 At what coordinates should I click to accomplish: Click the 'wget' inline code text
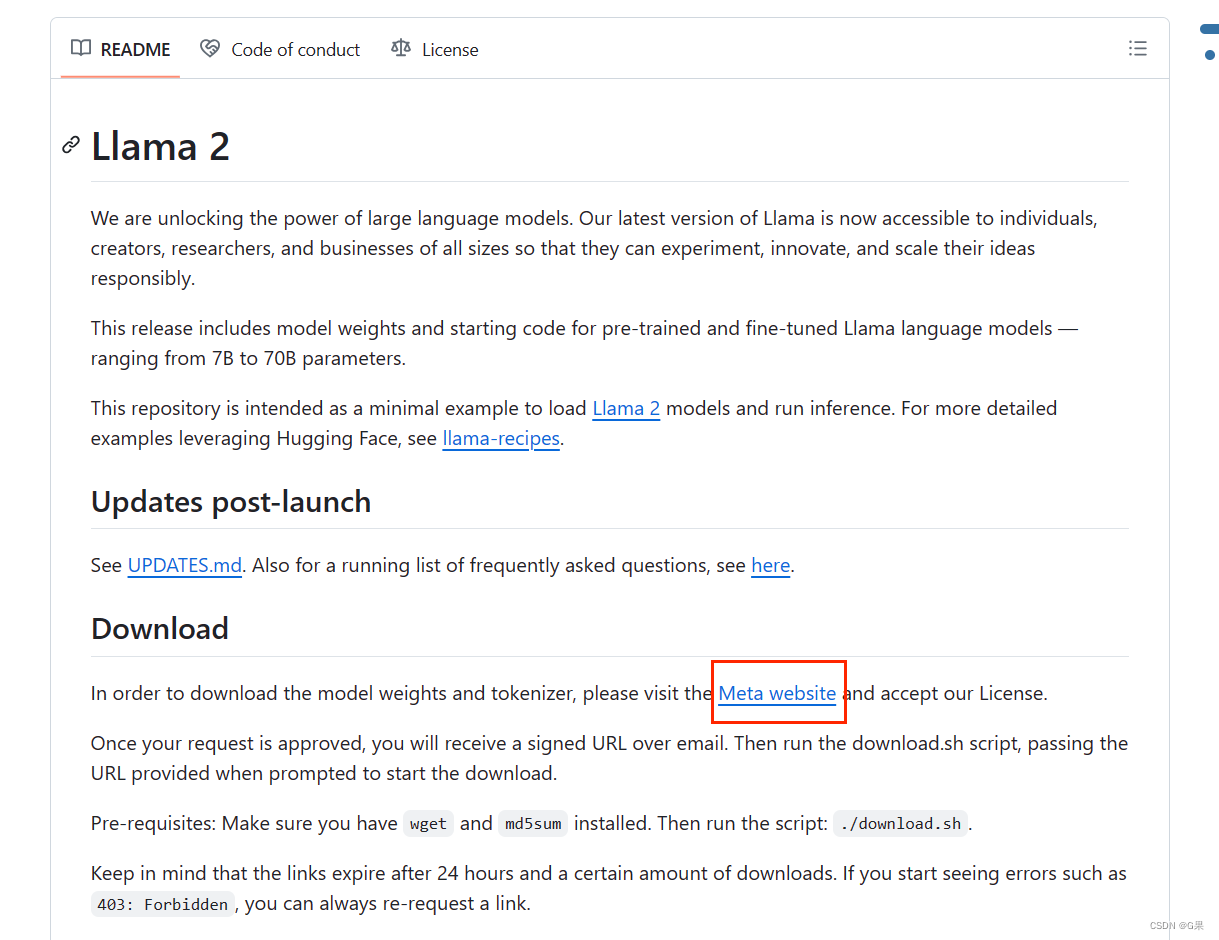click(x=429, y=824)
